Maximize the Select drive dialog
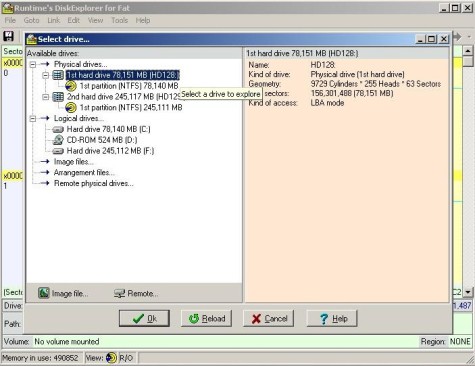The image size is (475, 366). [x=432, y=39]
